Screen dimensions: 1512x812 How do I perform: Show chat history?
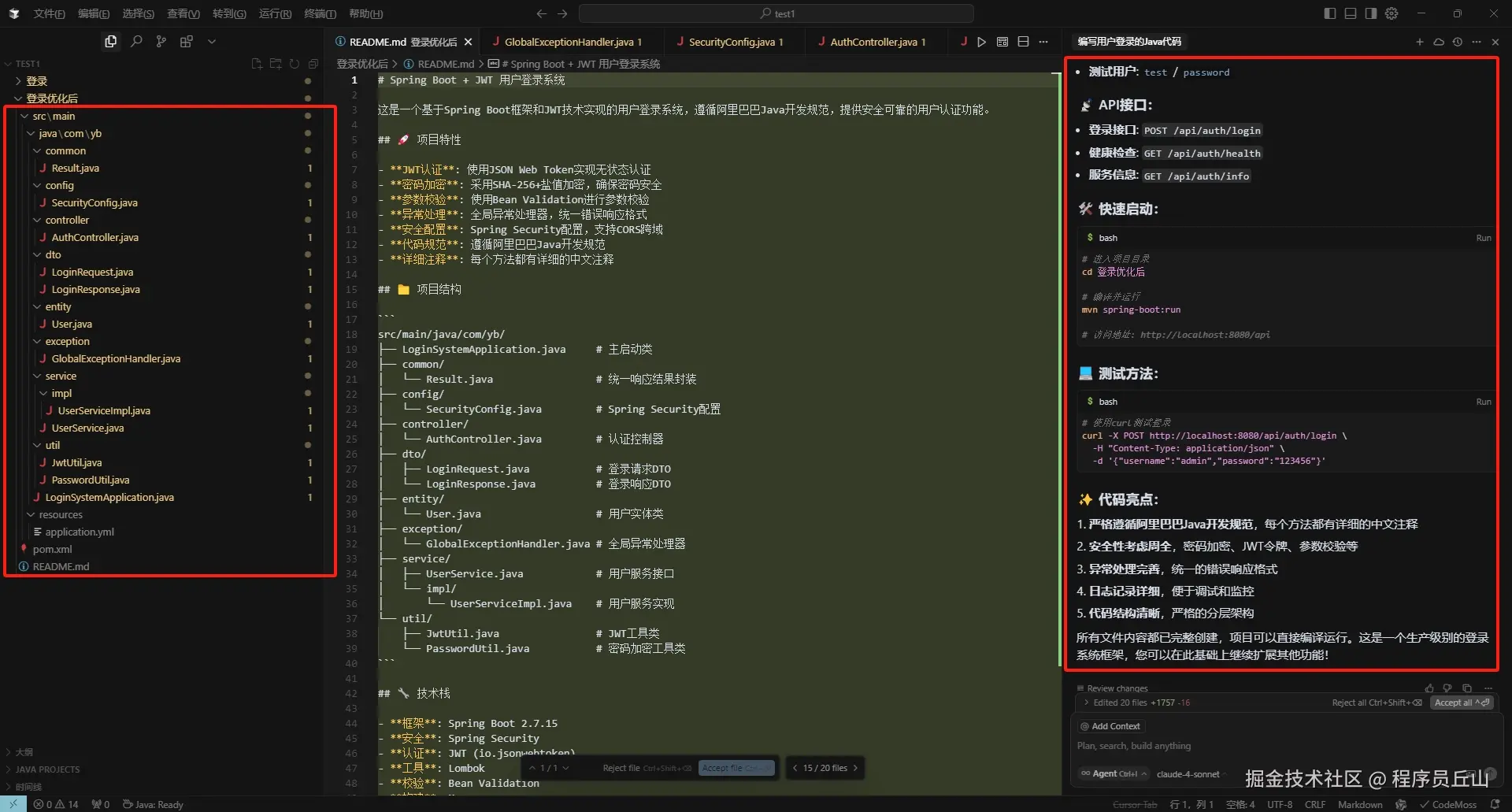(1458, 42)
